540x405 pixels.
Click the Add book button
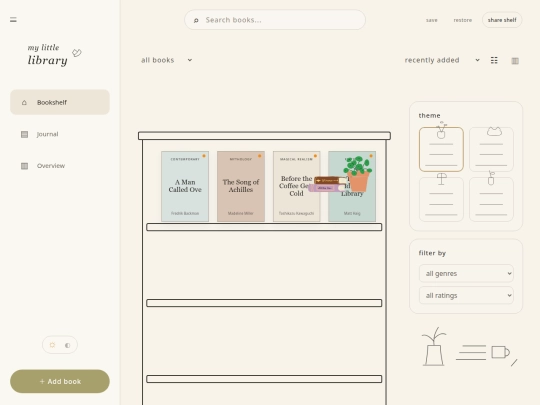pyautogui.click(x=60, y=382)
